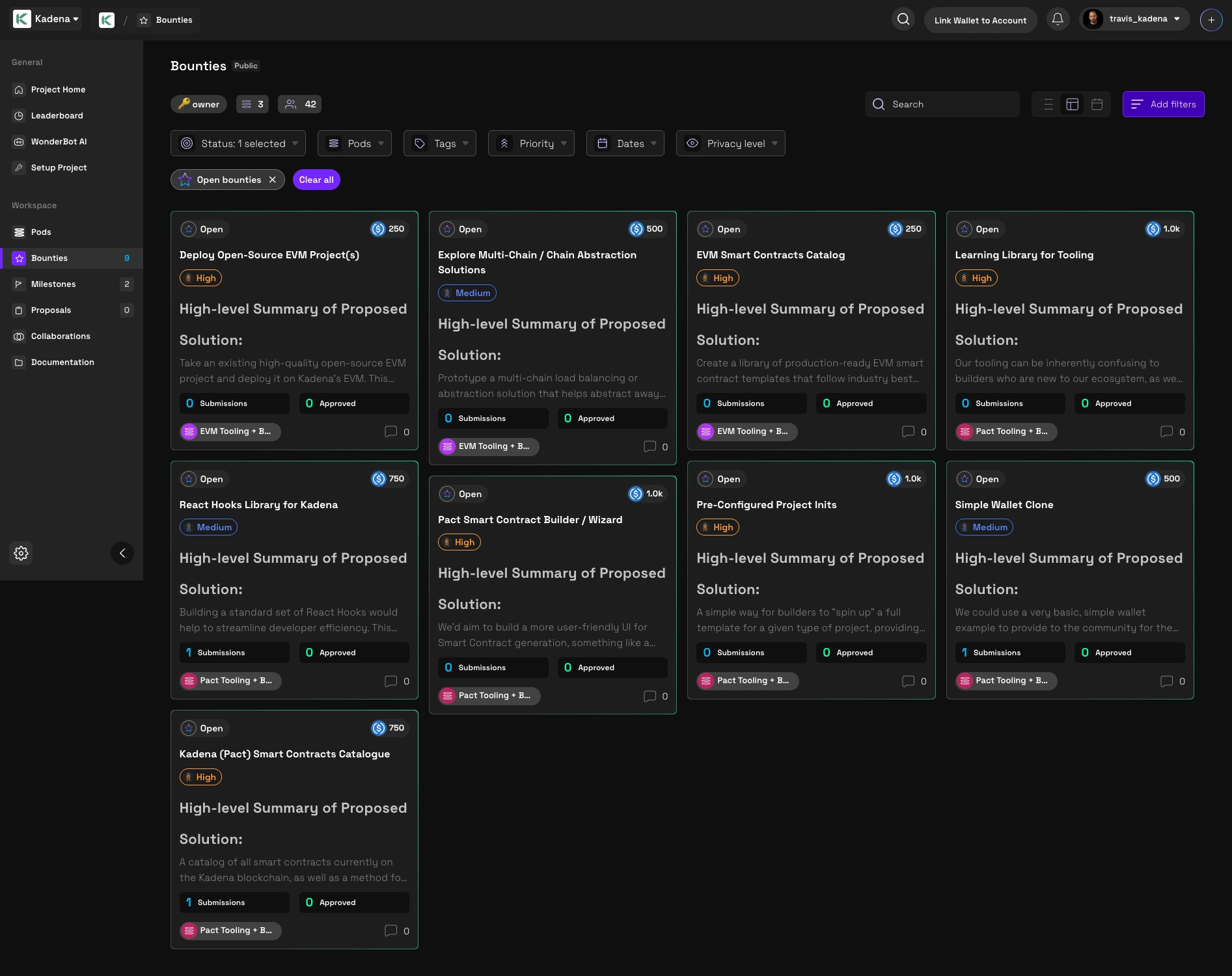
Task: Click the plus icon in top bar
Action: [x=1211, y=20]
